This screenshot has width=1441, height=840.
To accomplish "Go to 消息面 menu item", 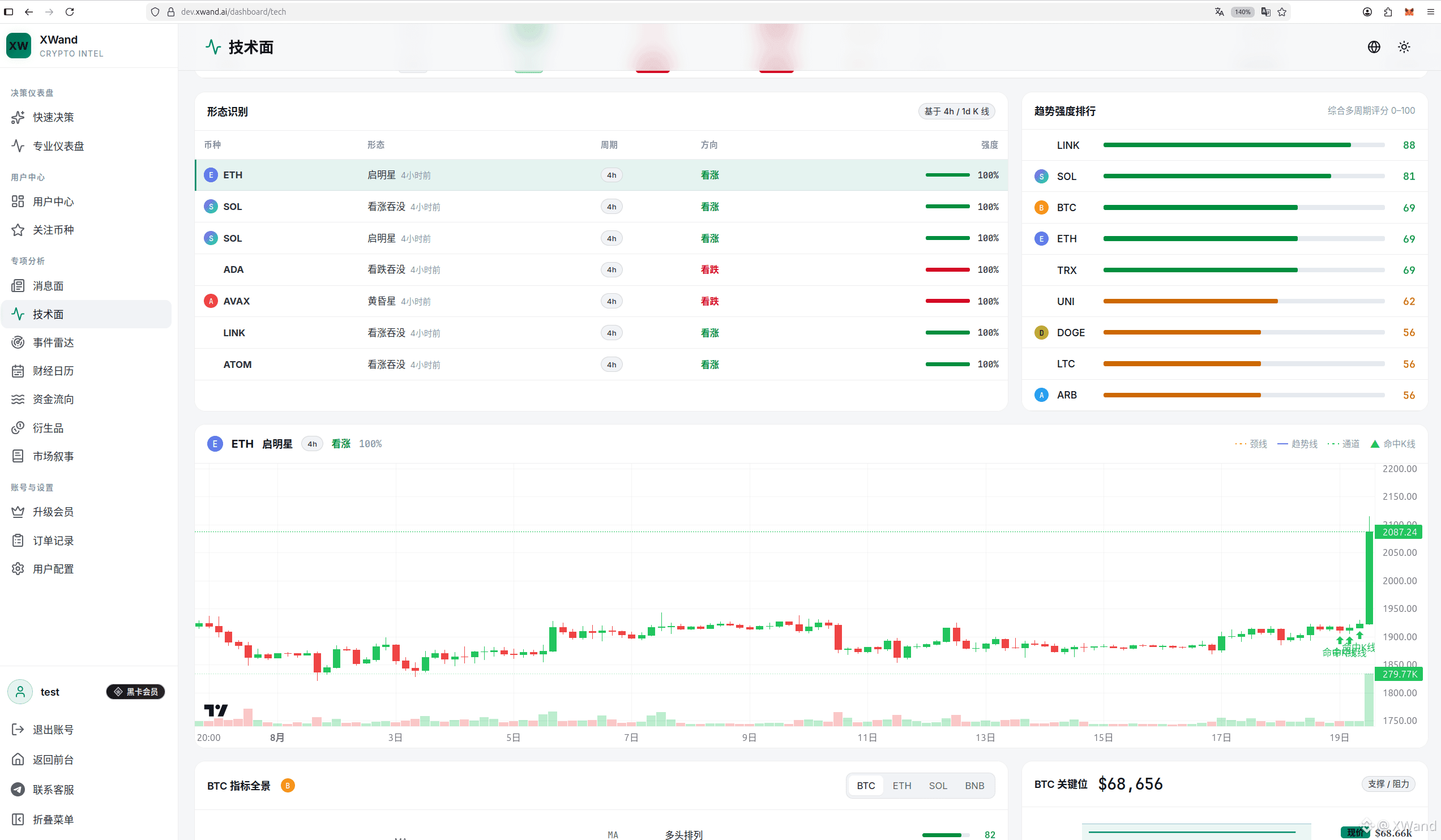I will click(86, 286).
